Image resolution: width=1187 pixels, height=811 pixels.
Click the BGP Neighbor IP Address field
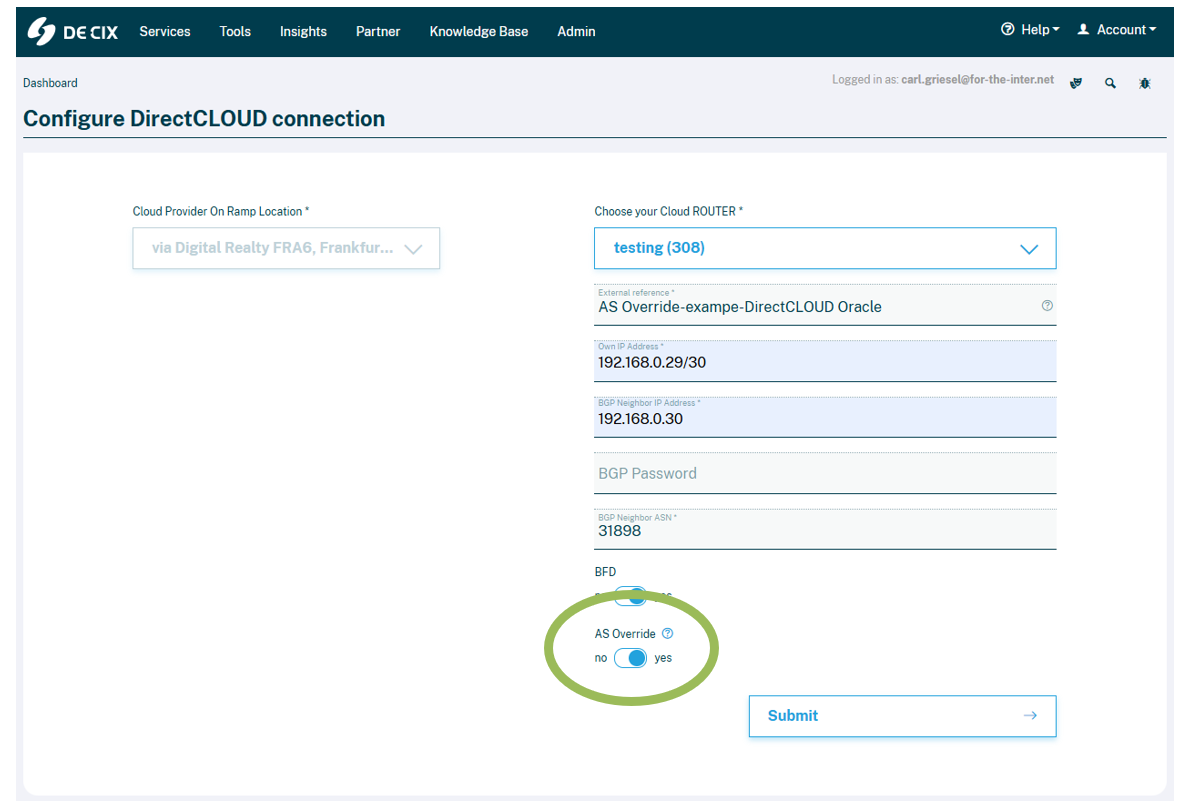pos(825,417)
